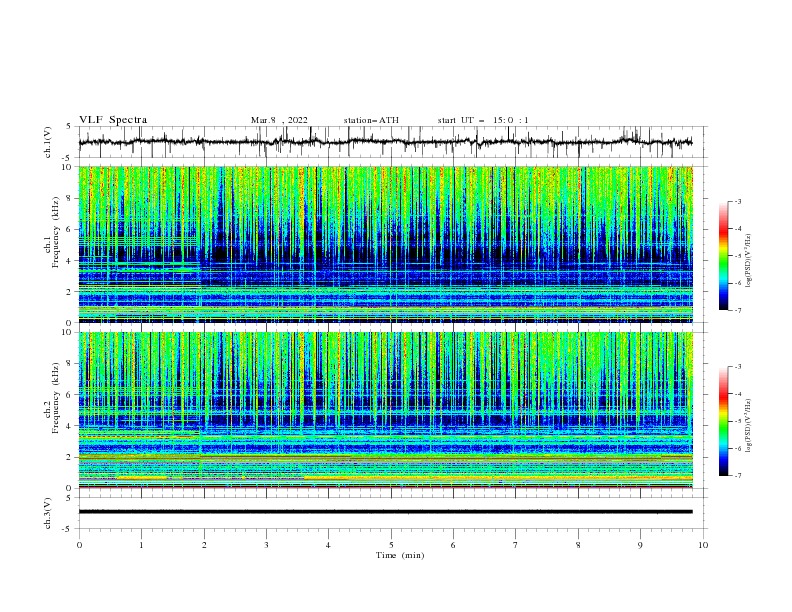792x612 pixels.
Task: Click the "7" tick on the time axis
Action: [516, 545]
